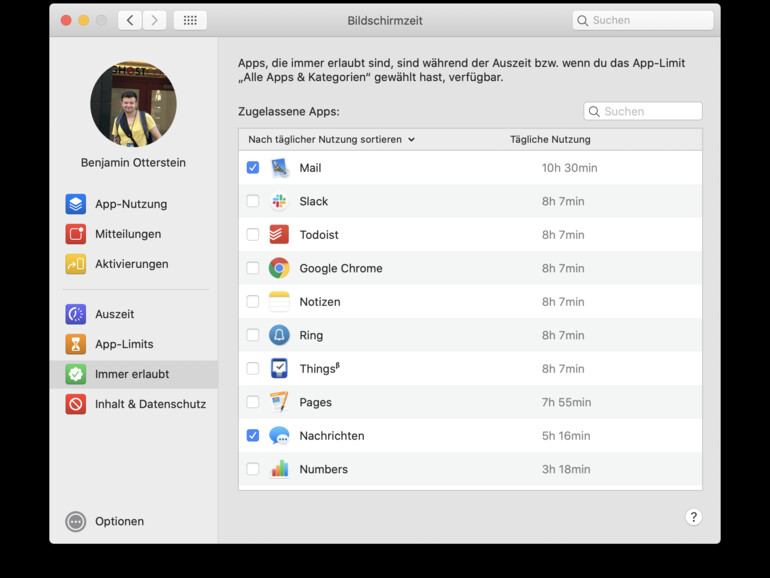Open App-Limits hourglass icon

pos(76,344)
